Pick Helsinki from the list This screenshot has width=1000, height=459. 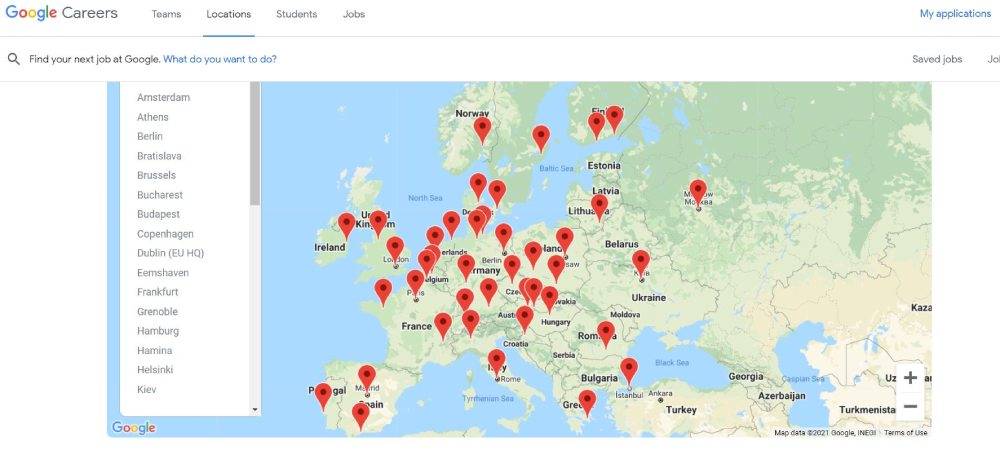[155, 370]
